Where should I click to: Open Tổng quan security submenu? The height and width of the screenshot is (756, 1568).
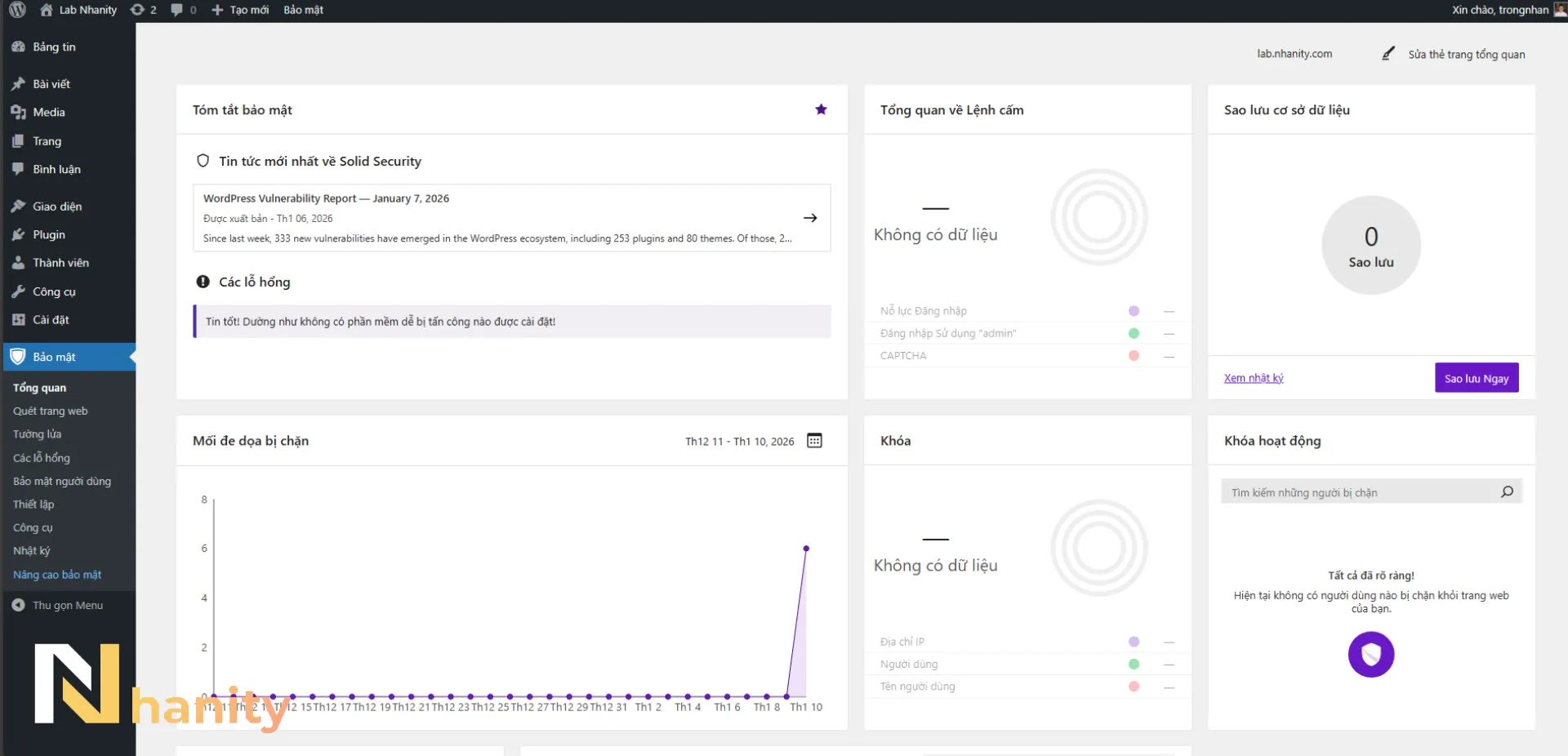pos(39,388)
